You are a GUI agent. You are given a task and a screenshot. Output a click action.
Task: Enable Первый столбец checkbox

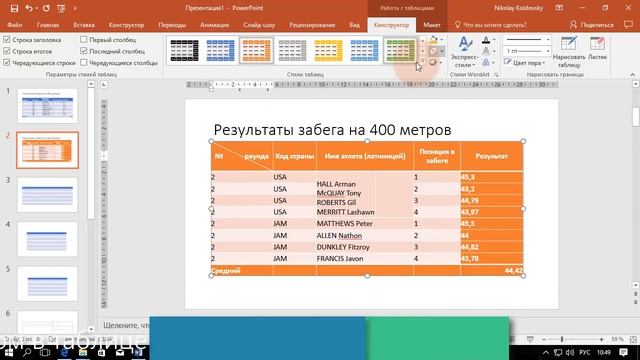(84, 40)
